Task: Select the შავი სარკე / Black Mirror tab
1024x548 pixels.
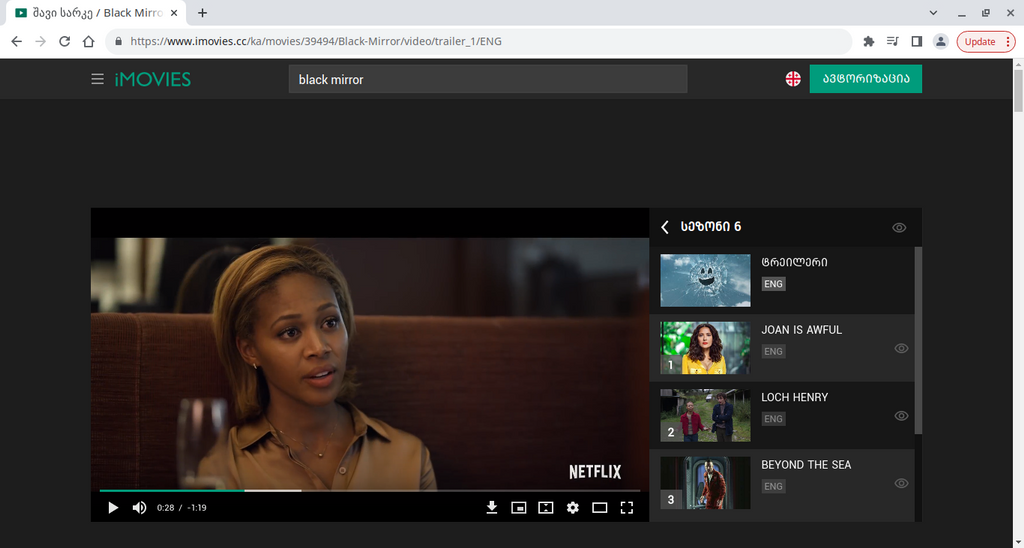Action: click(x=95, y=12)
